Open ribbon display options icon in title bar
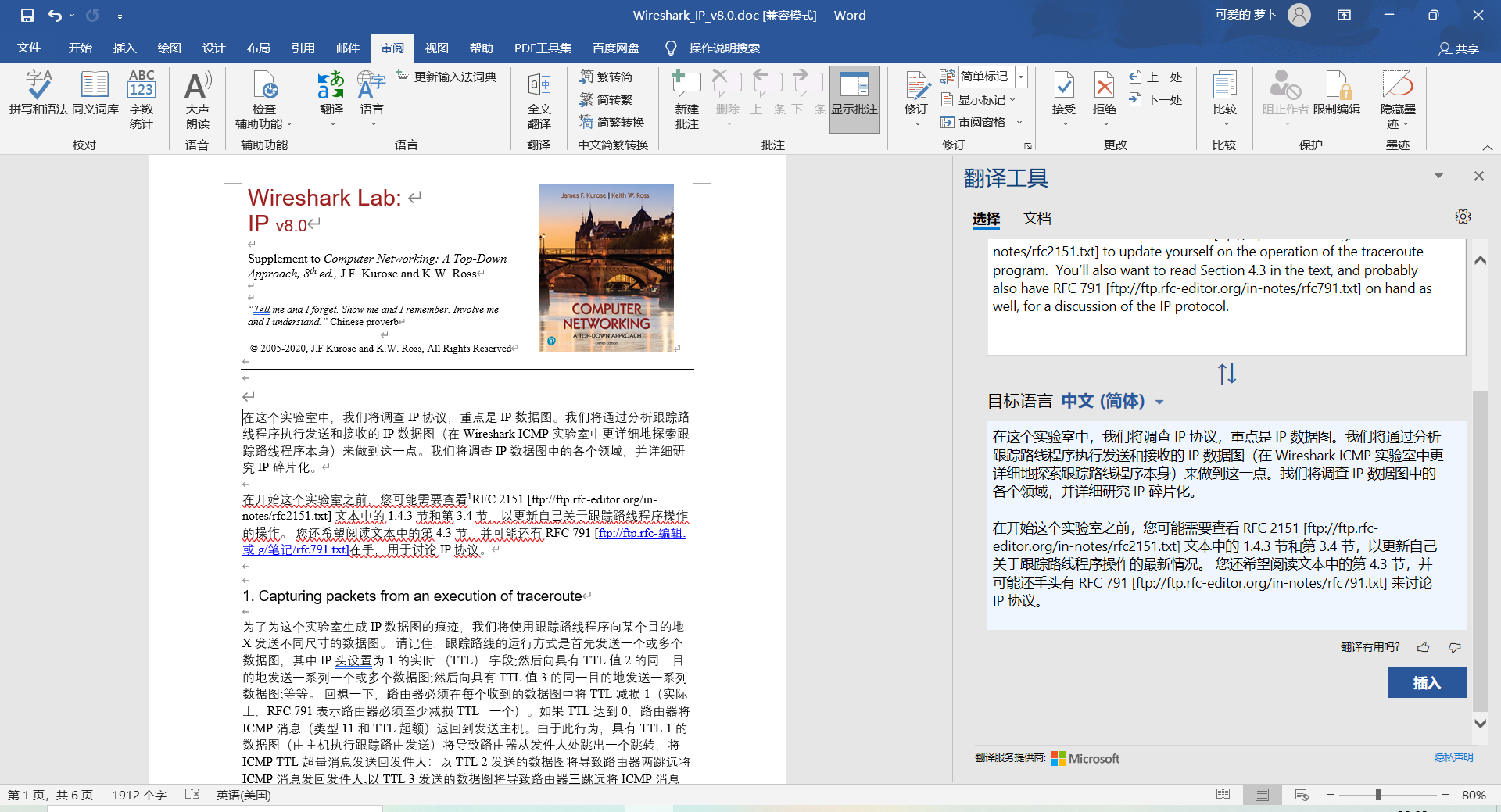Viewport: 1501px width, 812px height. 1344,15
